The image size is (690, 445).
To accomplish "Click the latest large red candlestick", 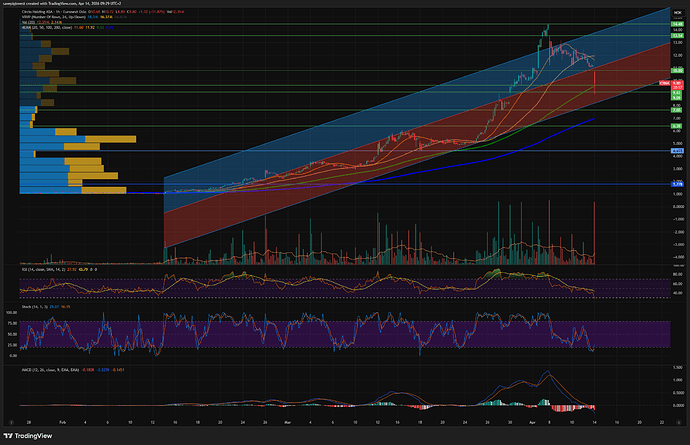I will [595, 82].
